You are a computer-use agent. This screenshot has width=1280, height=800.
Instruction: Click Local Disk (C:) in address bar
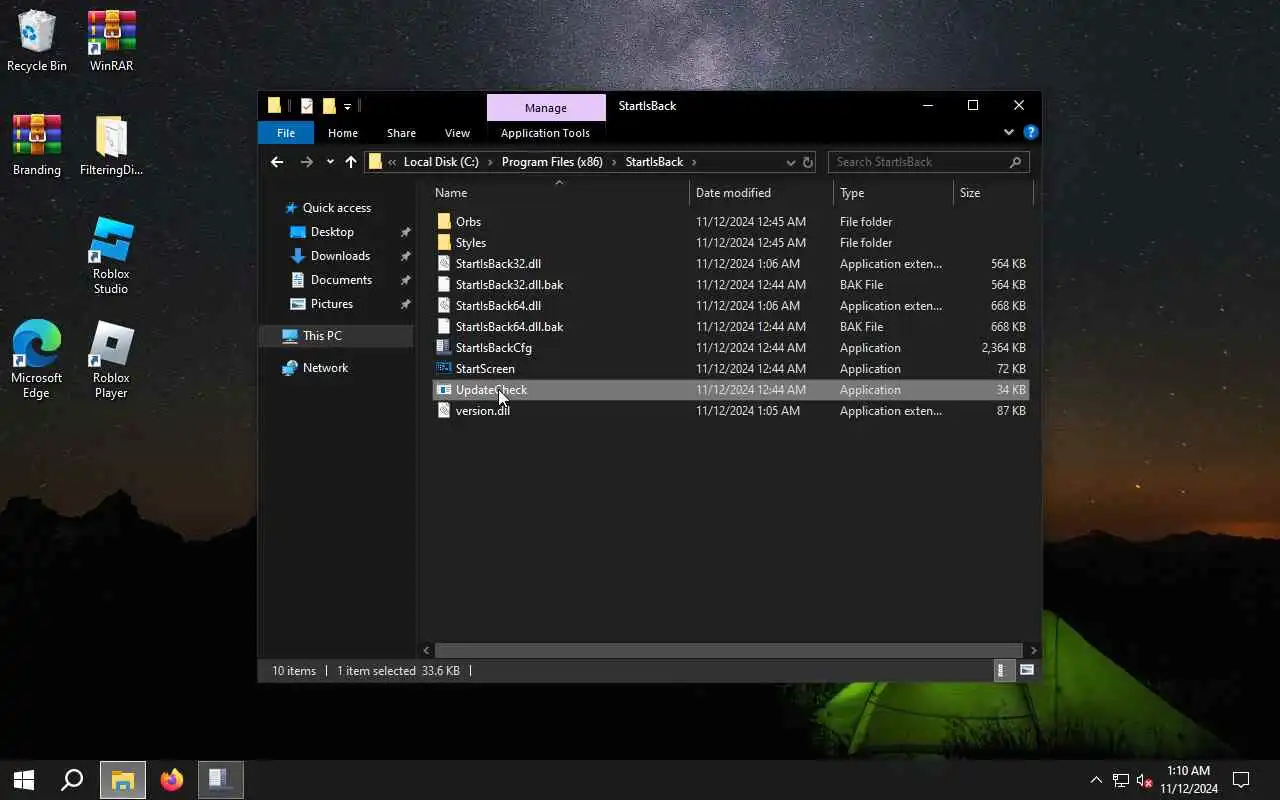[441, 162]
